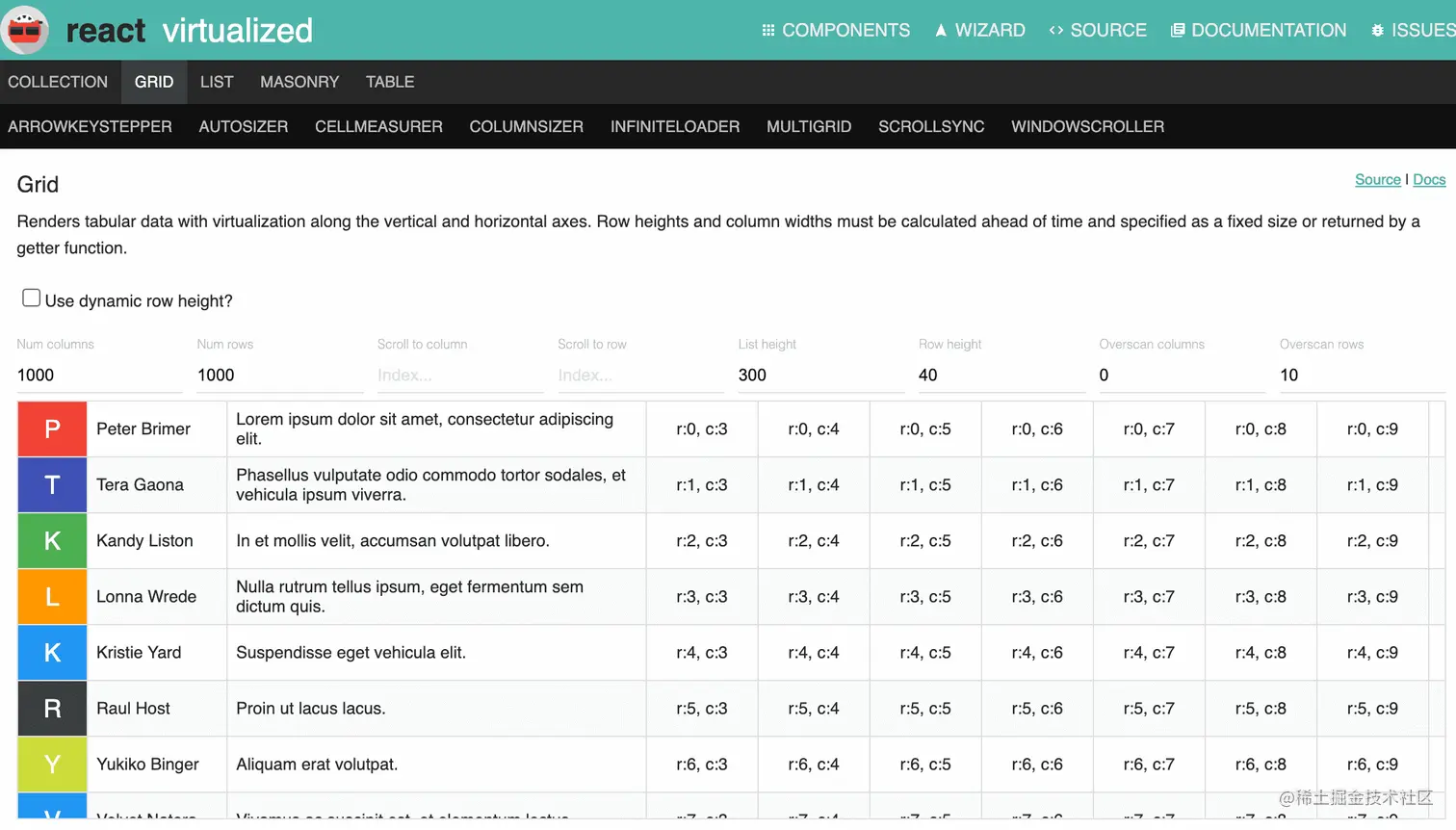Viewport: 1456px width, 830px height.
Task: Focus the Num rows input
Action: point(280,375)
